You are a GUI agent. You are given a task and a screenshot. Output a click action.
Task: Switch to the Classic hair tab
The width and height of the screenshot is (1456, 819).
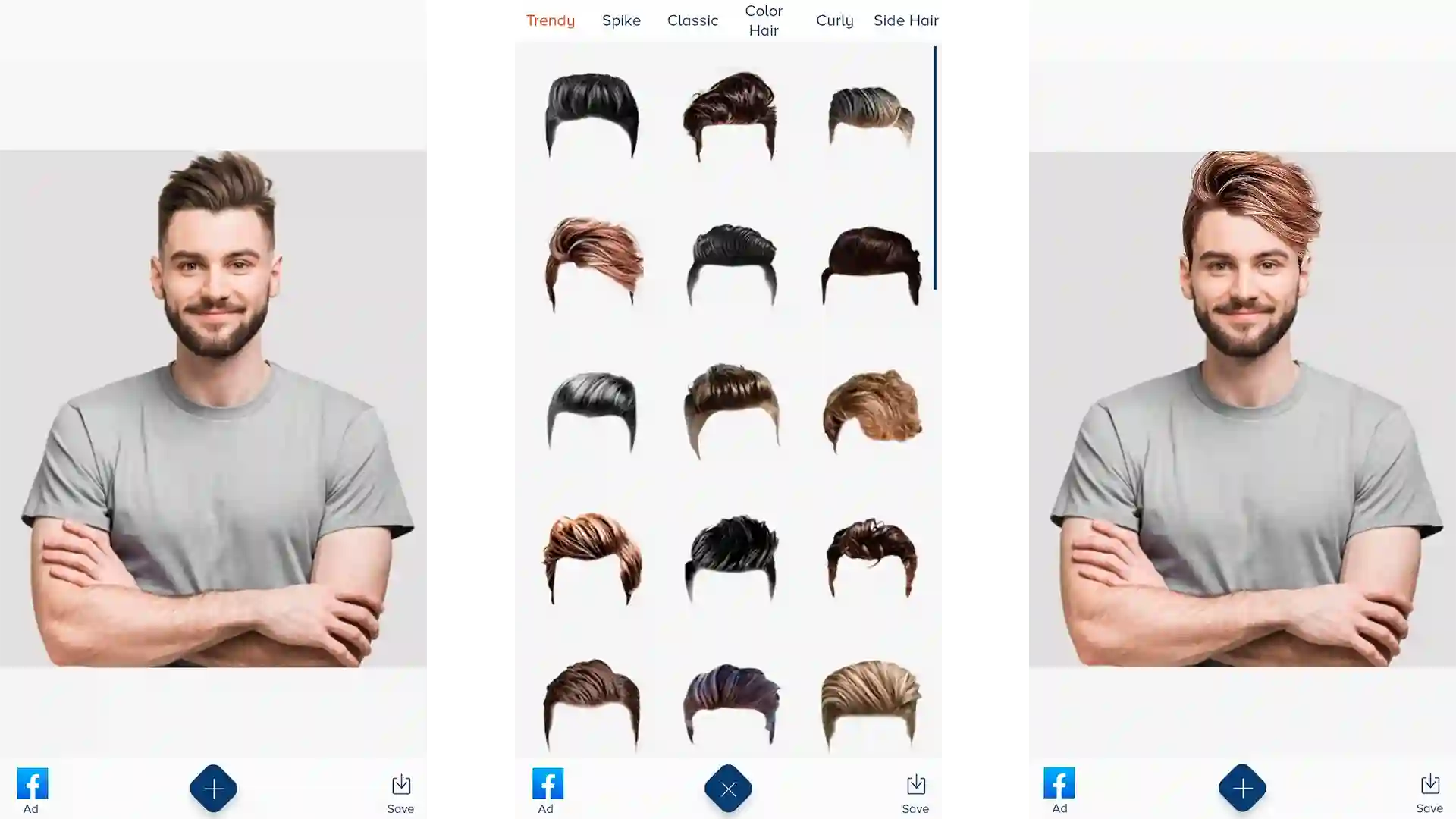tap(693, 20)
